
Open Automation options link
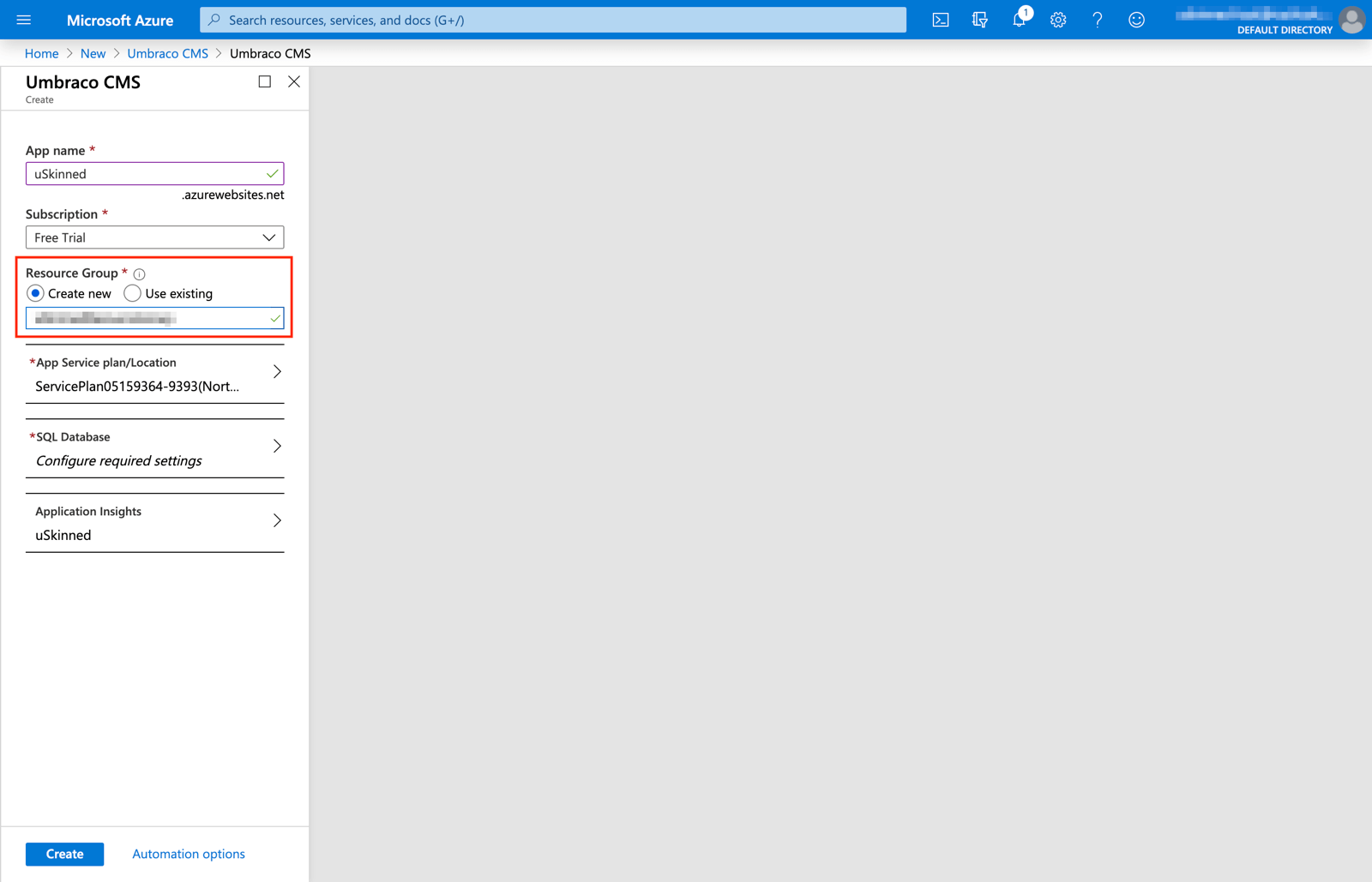[x=189, y=854]
